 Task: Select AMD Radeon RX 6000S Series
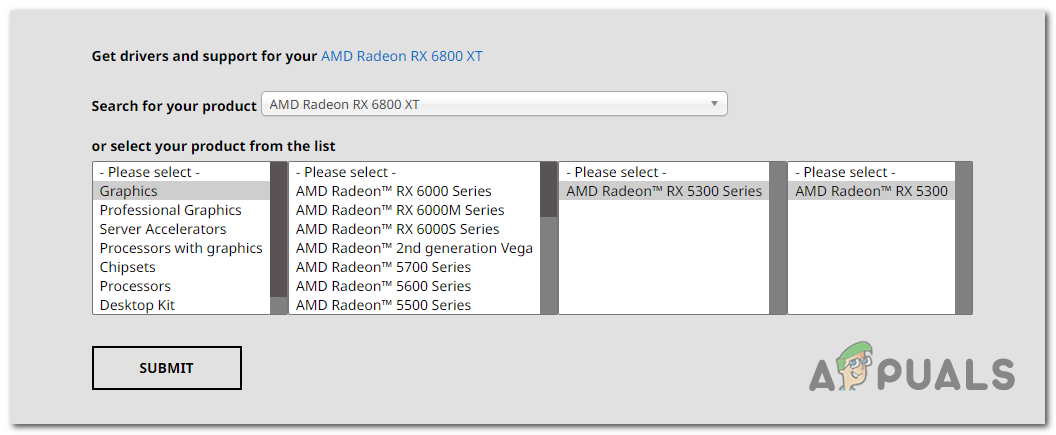click(x=397, y=229)
